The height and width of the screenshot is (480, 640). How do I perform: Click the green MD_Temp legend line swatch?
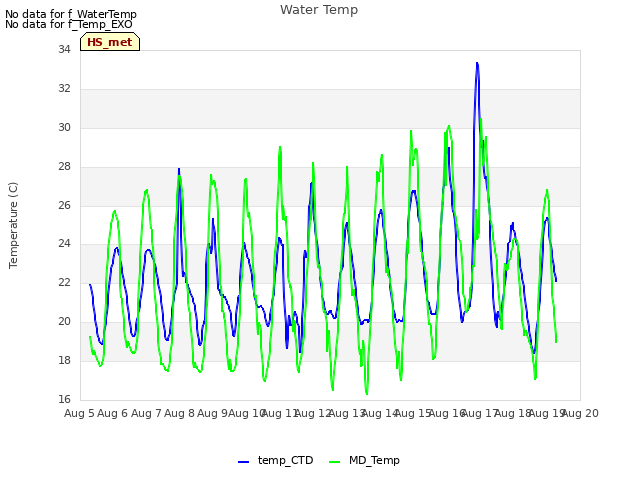[x=334, y=462]
